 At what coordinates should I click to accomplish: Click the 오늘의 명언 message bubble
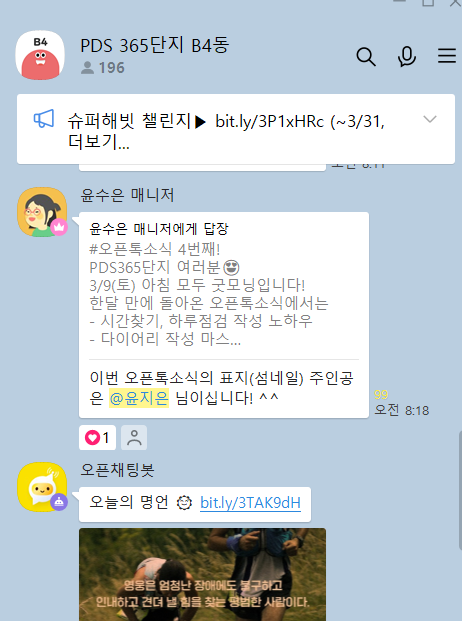point(195,505)
